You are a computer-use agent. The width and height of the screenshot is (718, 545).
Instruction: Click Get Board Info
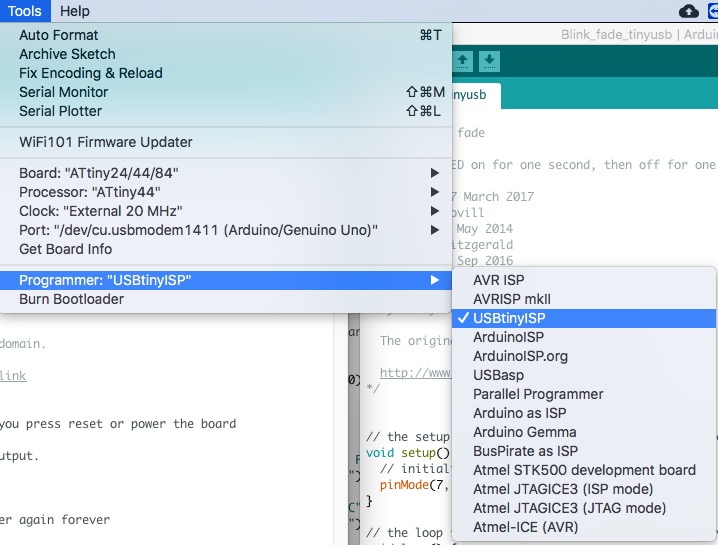pos(226,249)
